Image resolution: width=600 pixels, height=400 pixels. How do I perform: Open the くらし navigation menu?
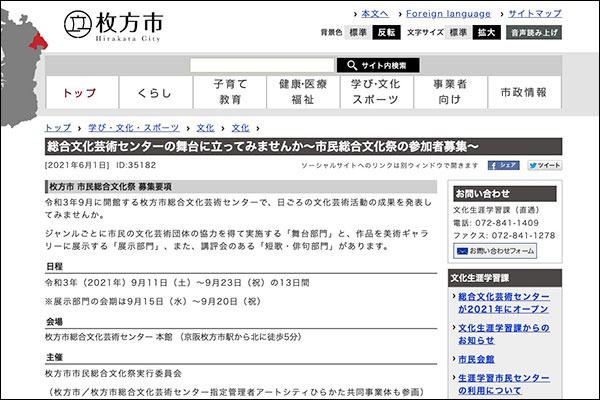pos(155,93)
